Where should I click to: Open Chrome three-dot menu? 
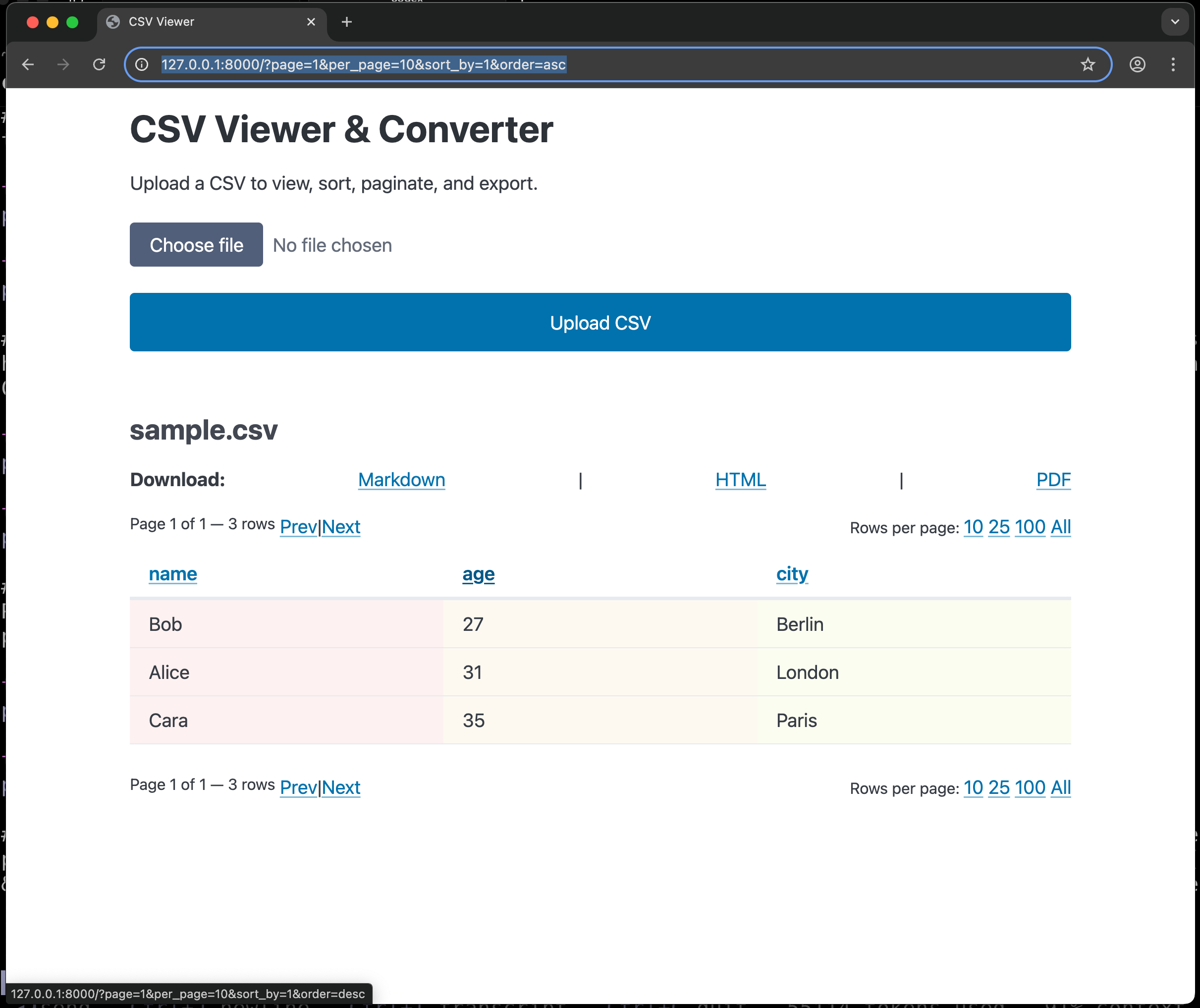pyautogui.click(x=1173, y=64)
